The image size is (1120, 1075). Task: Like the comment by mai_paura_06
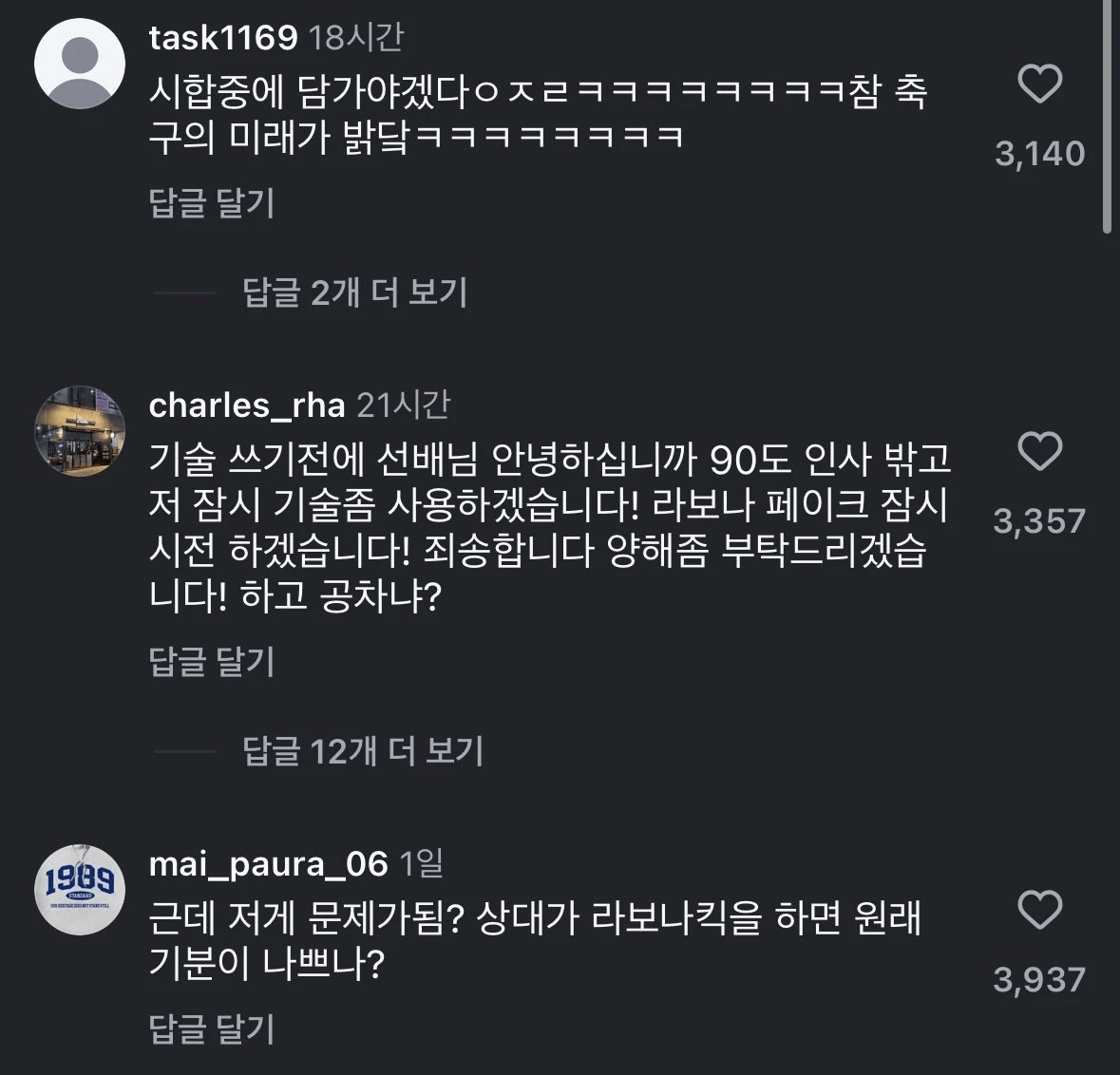point(1039,911)
